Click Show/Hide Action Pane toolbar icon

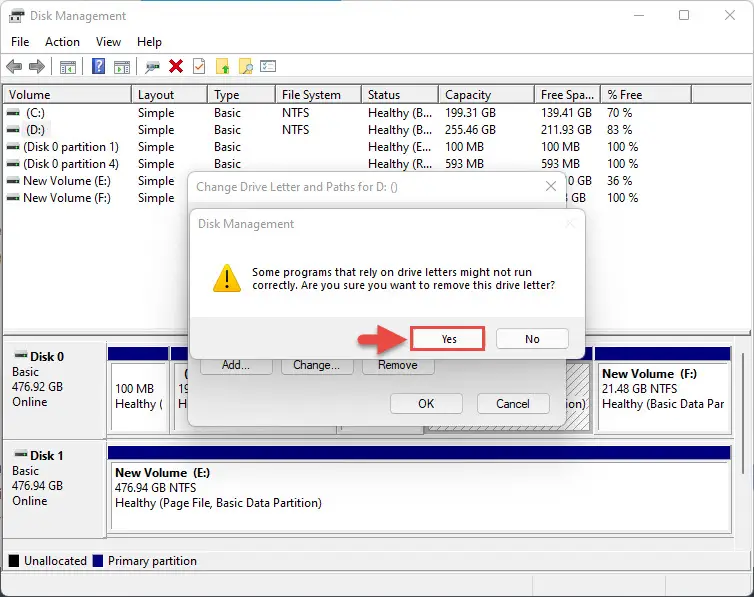122,67
